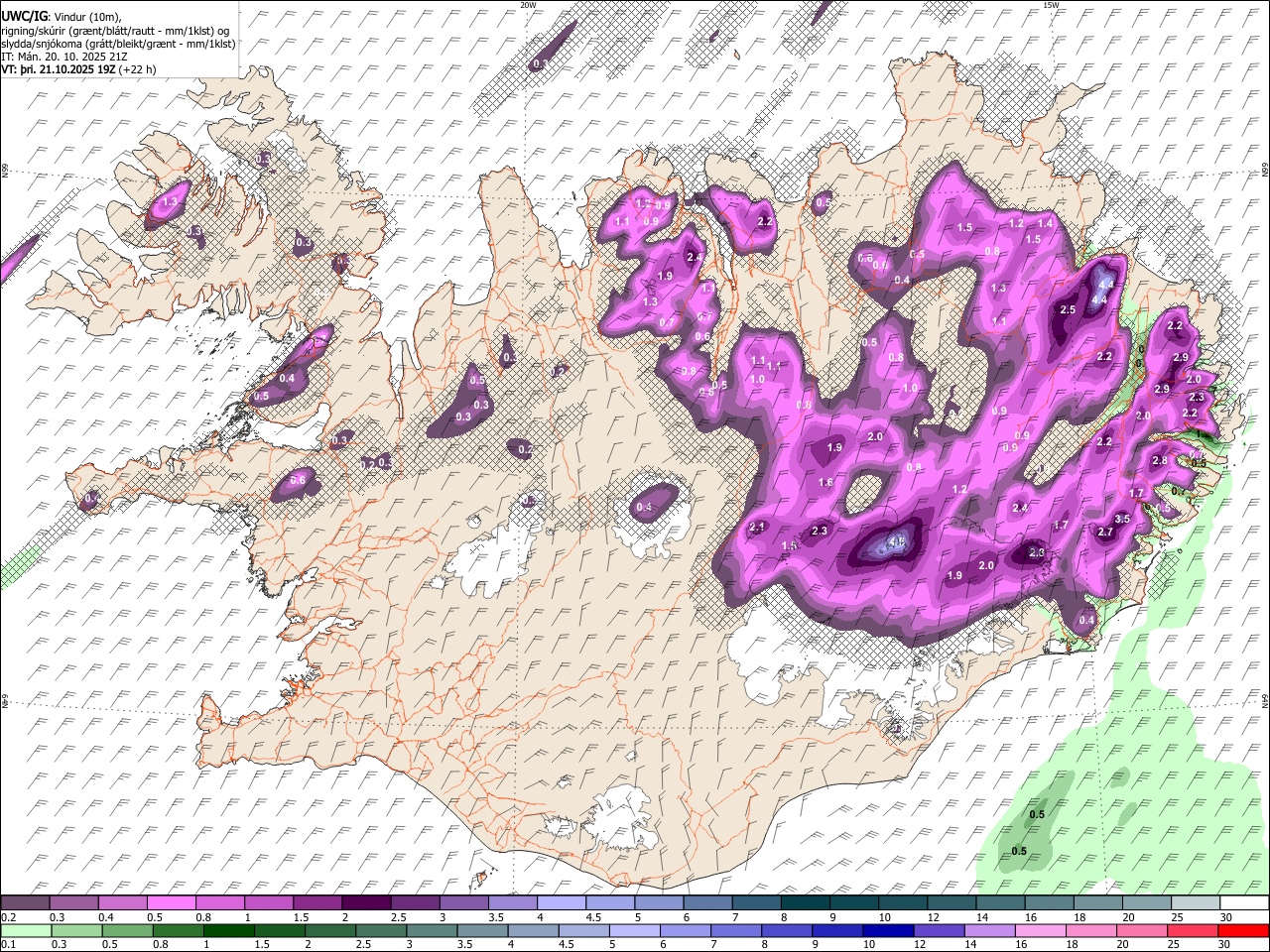The width and height of the screenshot is (1270, 952).
Task: Click the '0.1' label in the lower legend row
Action: tap(8, 945)
